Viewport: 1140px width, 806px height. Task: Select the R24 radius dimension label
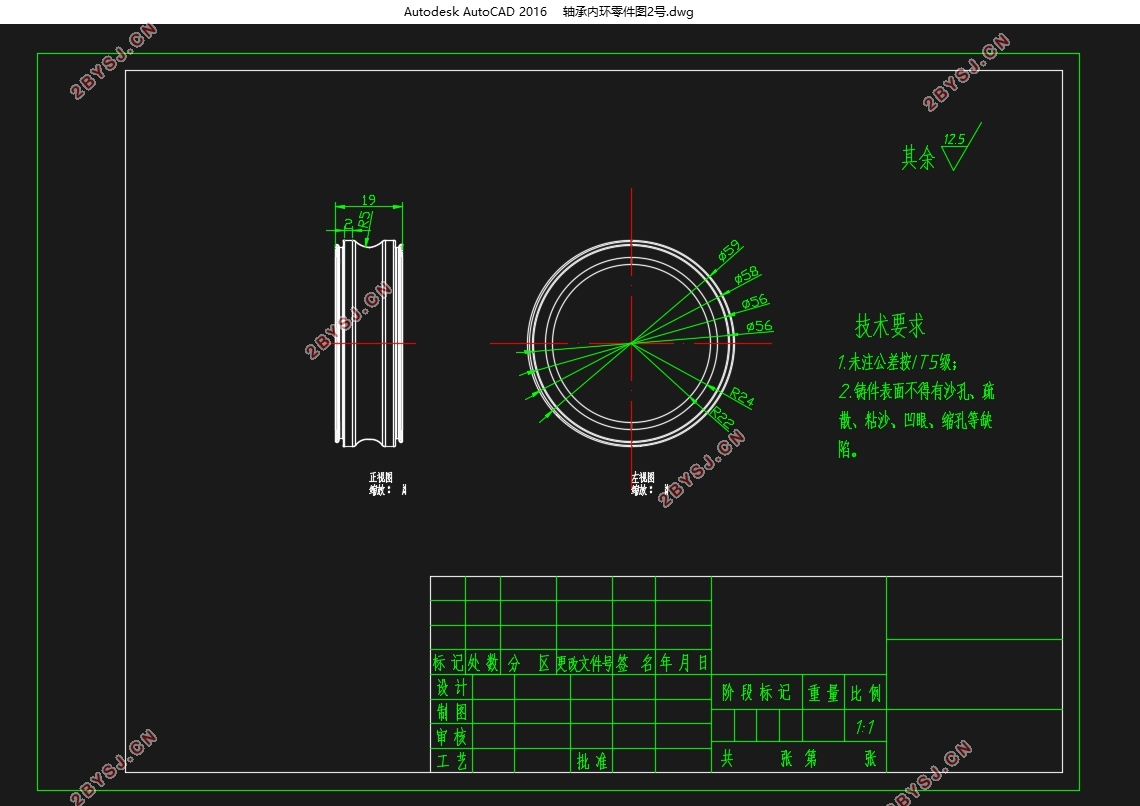coord(742,396)
